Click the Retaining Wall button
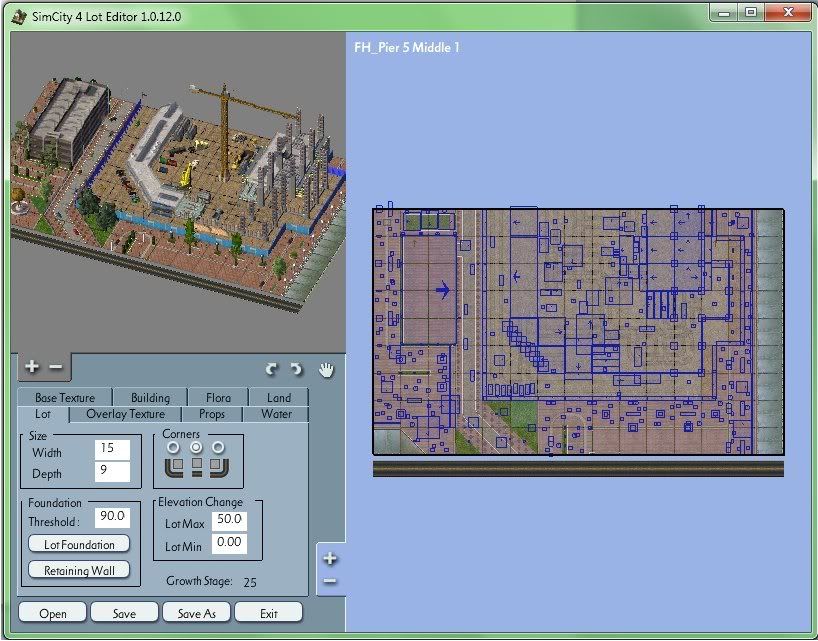Image resolution: width=818 pixels, height=641 pixels. tap(79, 570)
